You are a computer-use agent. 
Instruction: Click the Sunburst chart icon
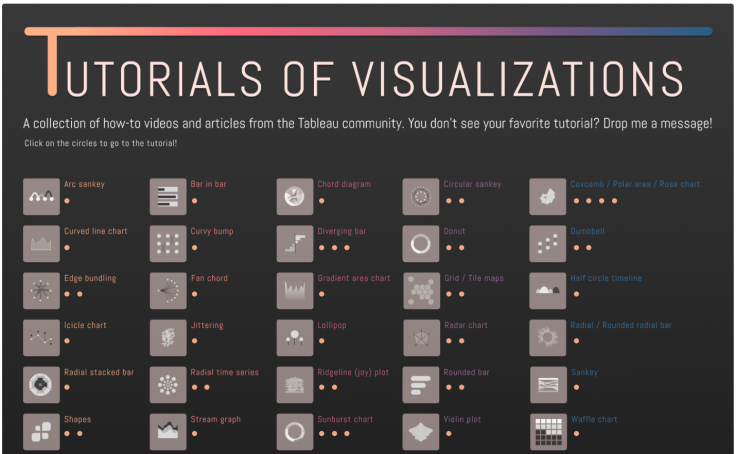pyautogui.click(x=295, y=432)
